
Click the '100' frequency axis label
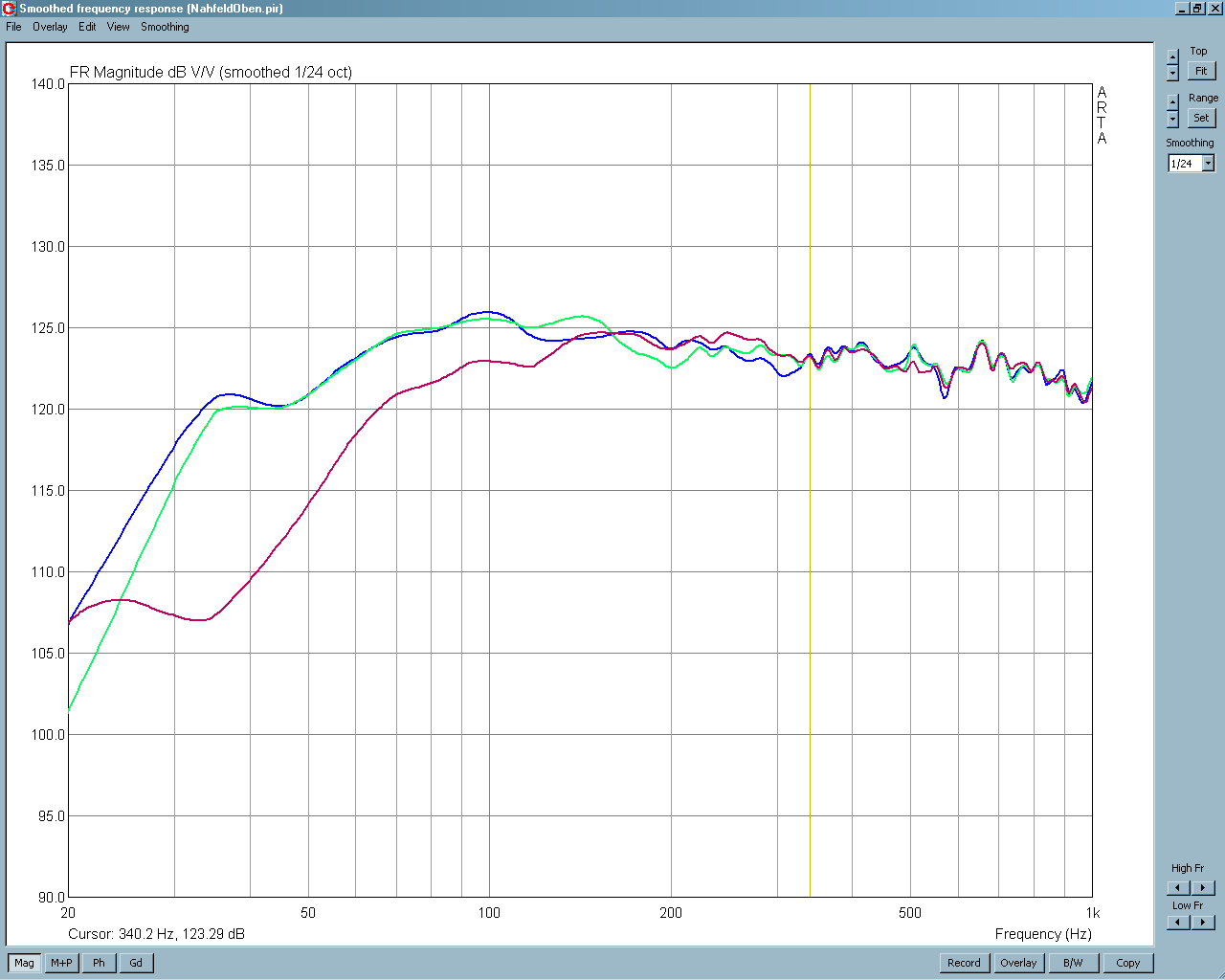point(489,913)
